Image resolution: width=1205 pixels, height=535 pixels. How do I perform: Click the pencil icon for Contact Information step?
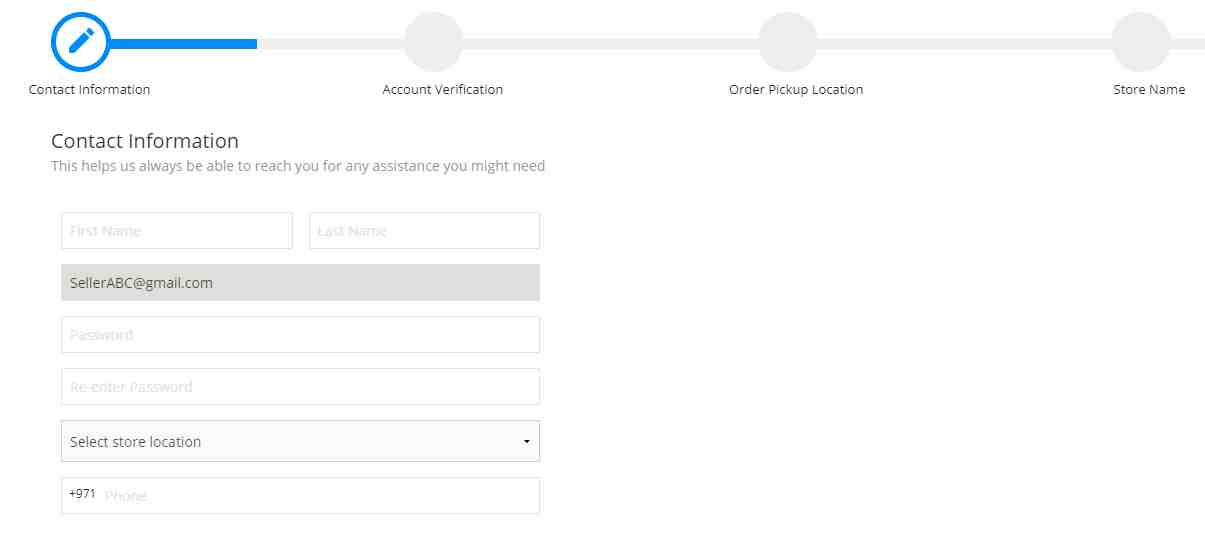tap(80, 42)
